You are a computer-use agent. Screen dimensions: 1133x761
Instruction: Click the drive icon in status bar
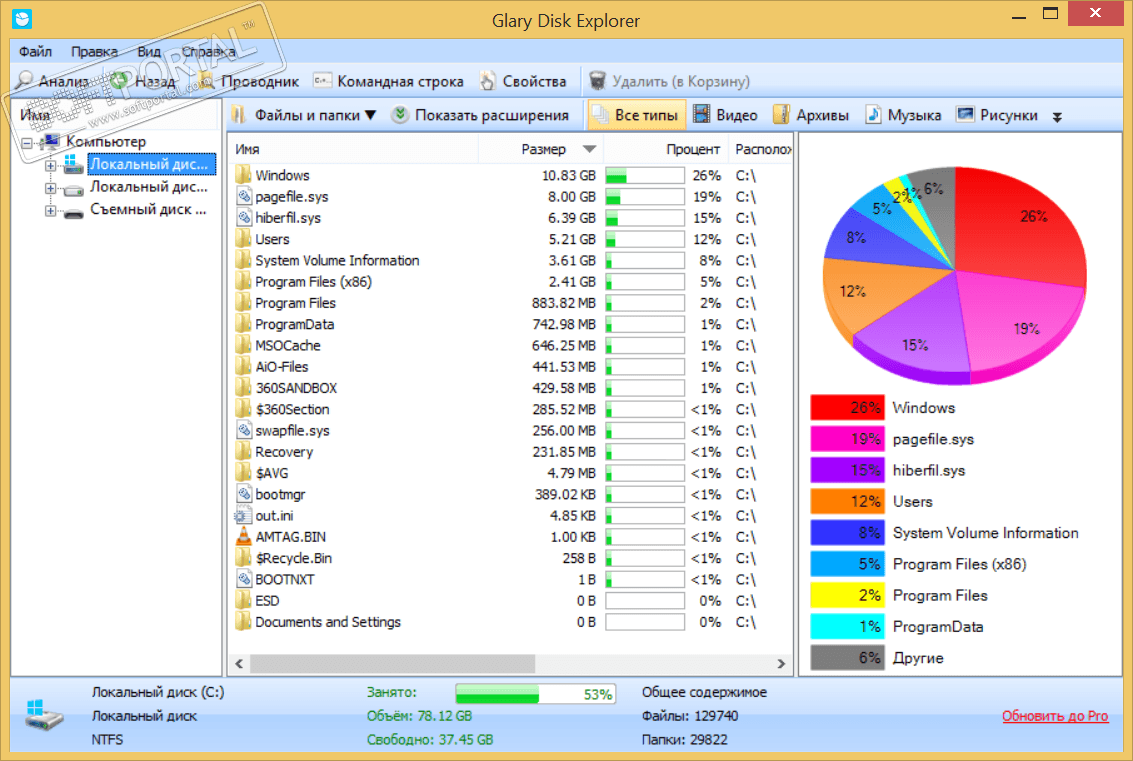44,715
